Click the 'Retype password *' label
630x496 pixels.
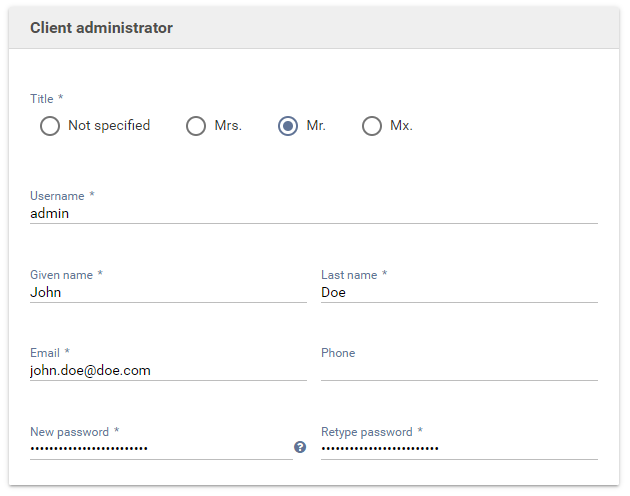tap(372, 432)
